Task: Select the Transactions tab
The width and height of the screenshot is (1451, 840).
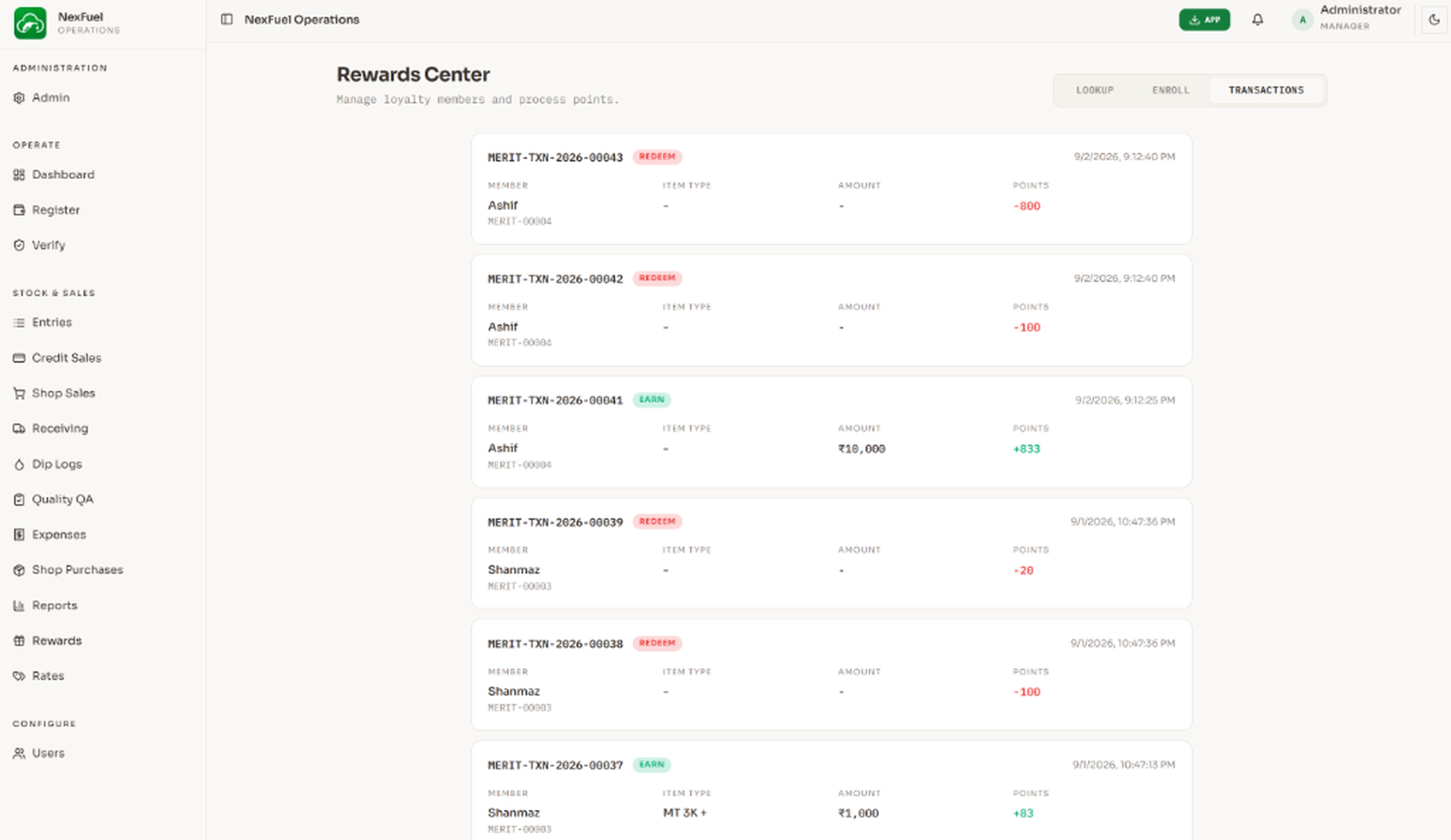Action: pyautogui.click(x=1266, y=90)
